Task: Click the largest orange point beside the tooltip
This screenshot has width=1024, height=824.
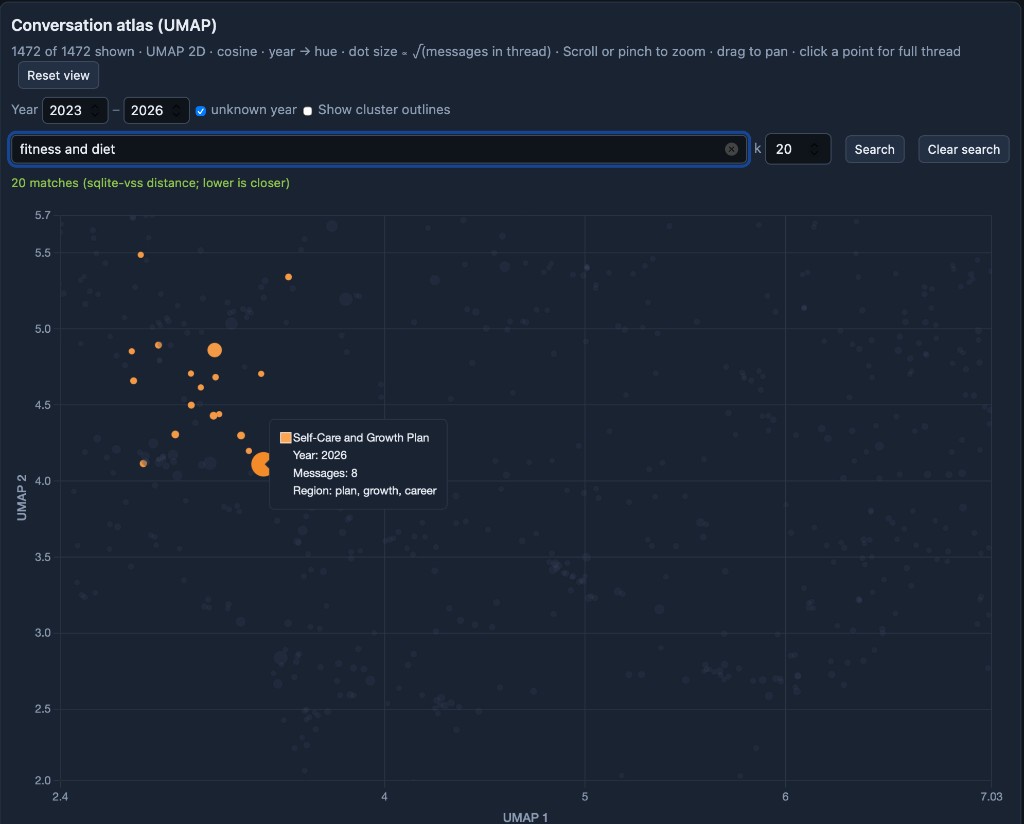Action: (x=262, y=464)
